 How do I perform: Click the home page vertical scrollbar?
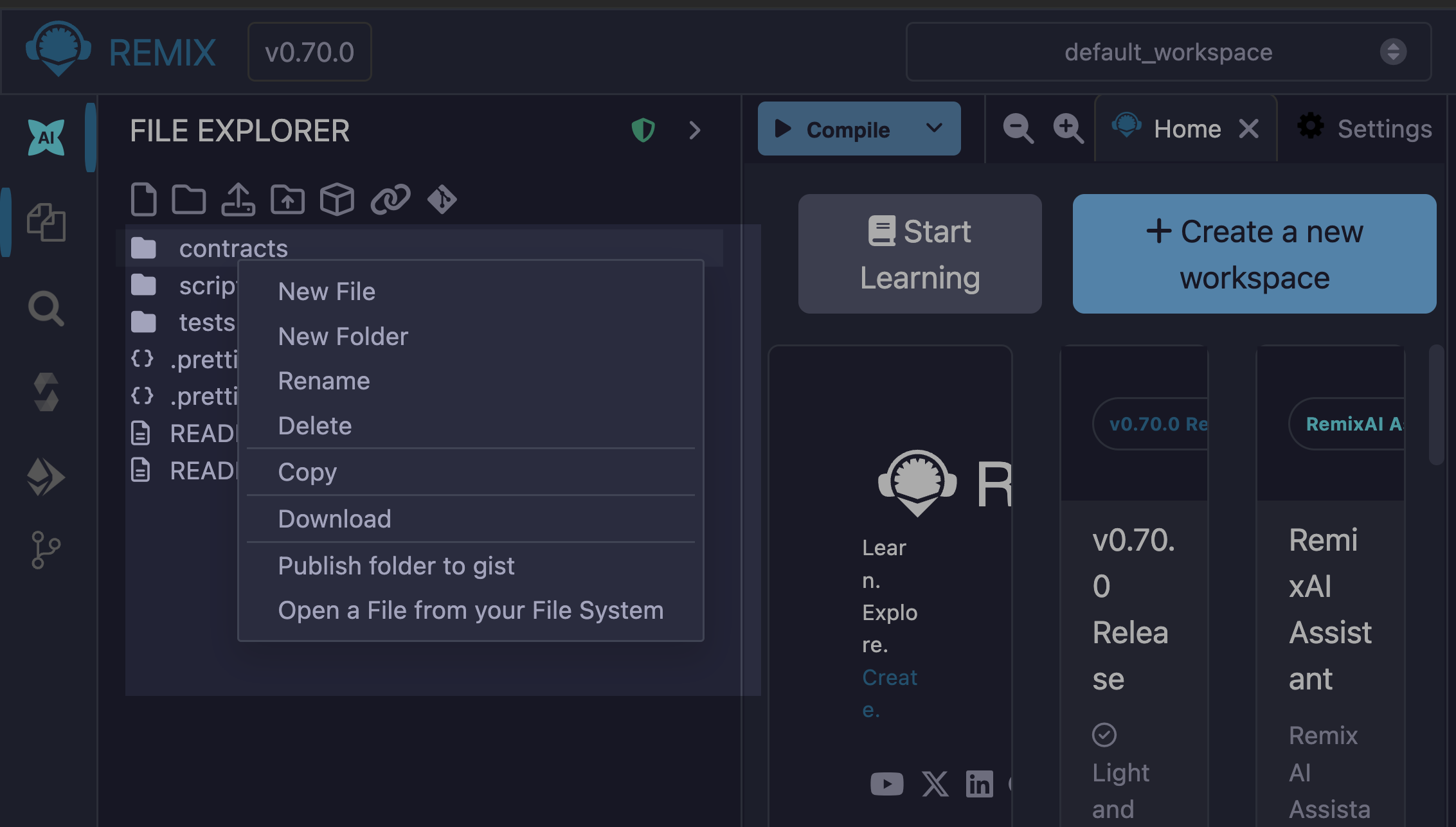[1436, 405]
